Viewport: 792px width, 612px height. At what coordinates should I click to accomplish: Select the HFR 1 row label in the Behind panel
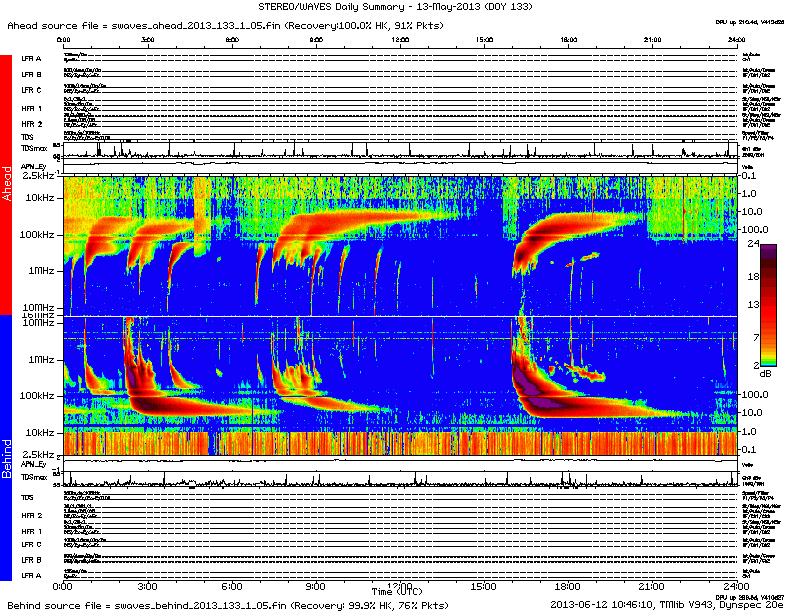click(x=31, y=531)
